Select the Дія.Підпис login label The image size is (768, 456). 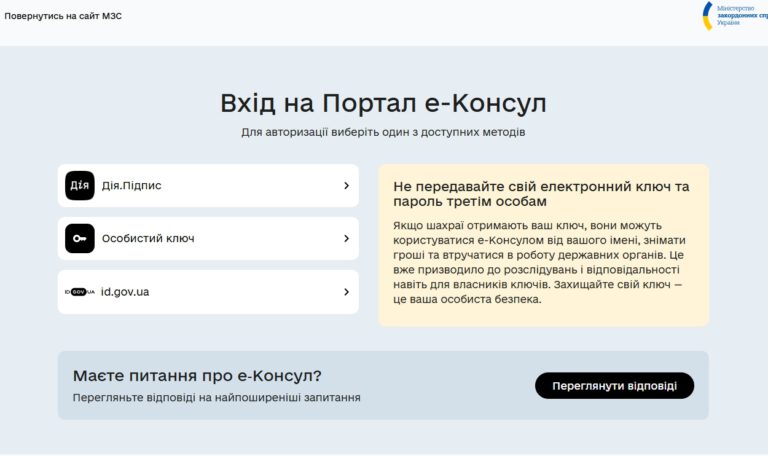(x=131, y=186)
